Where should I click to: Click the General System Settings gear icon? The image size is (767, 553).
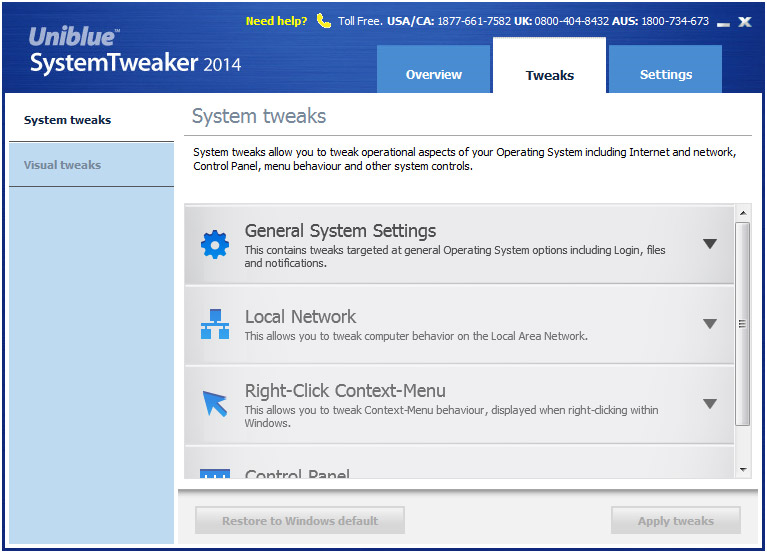pos(215,244)
